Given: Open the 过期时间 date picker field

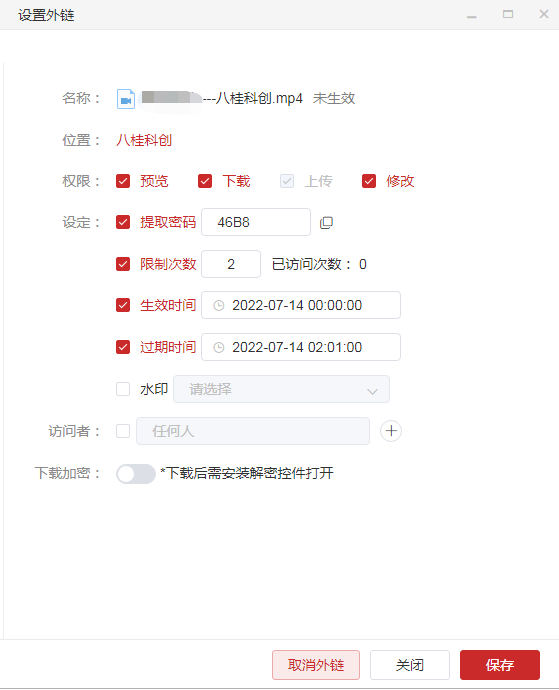Looking at the screenshot, I should 301,347.
